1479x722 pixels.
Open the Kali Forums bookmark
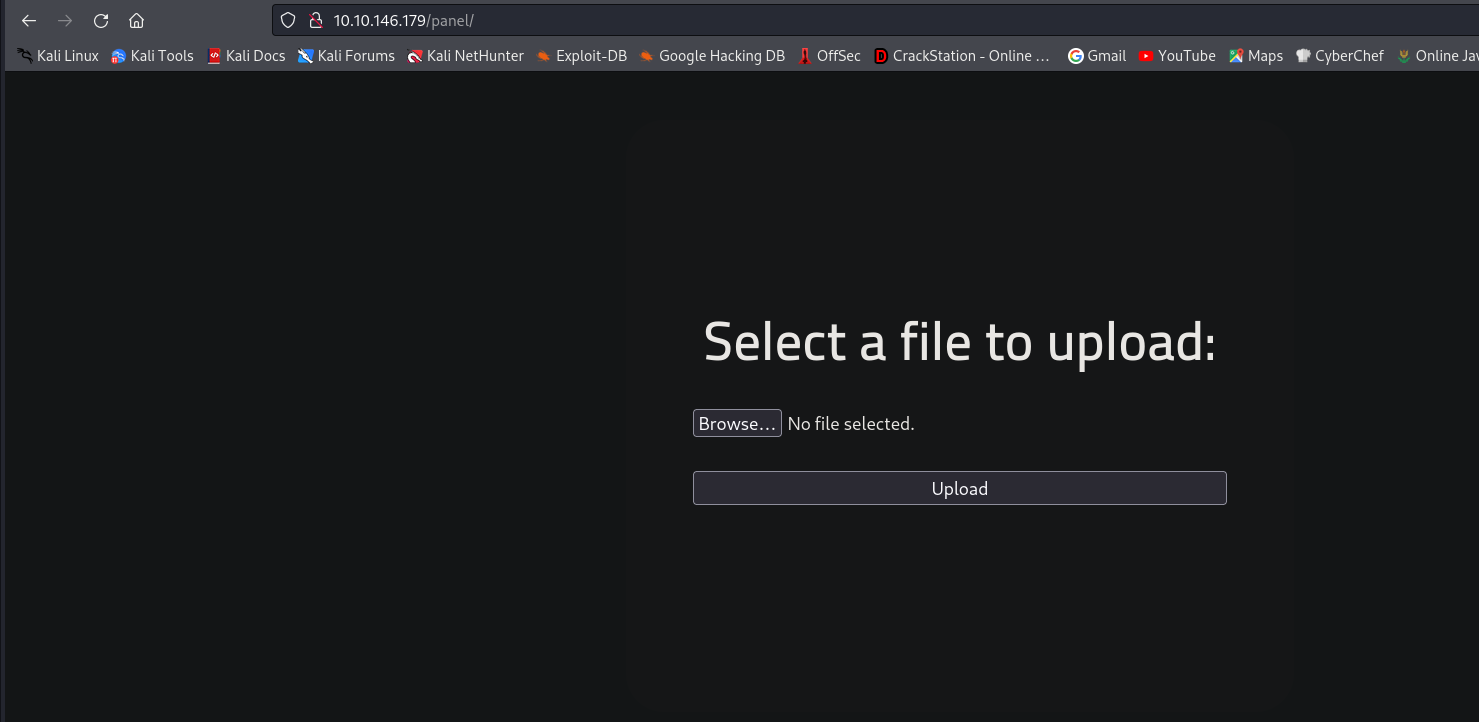(x=346, y=56)
